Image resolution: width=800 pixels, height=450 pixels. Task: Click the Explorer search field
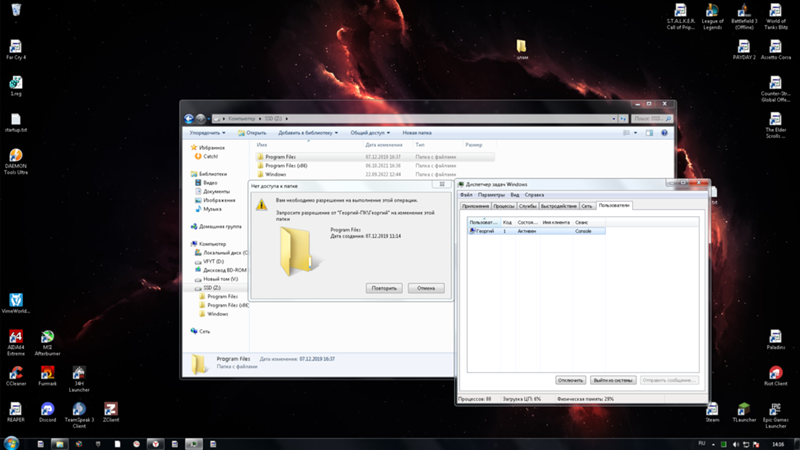point(652,118)
